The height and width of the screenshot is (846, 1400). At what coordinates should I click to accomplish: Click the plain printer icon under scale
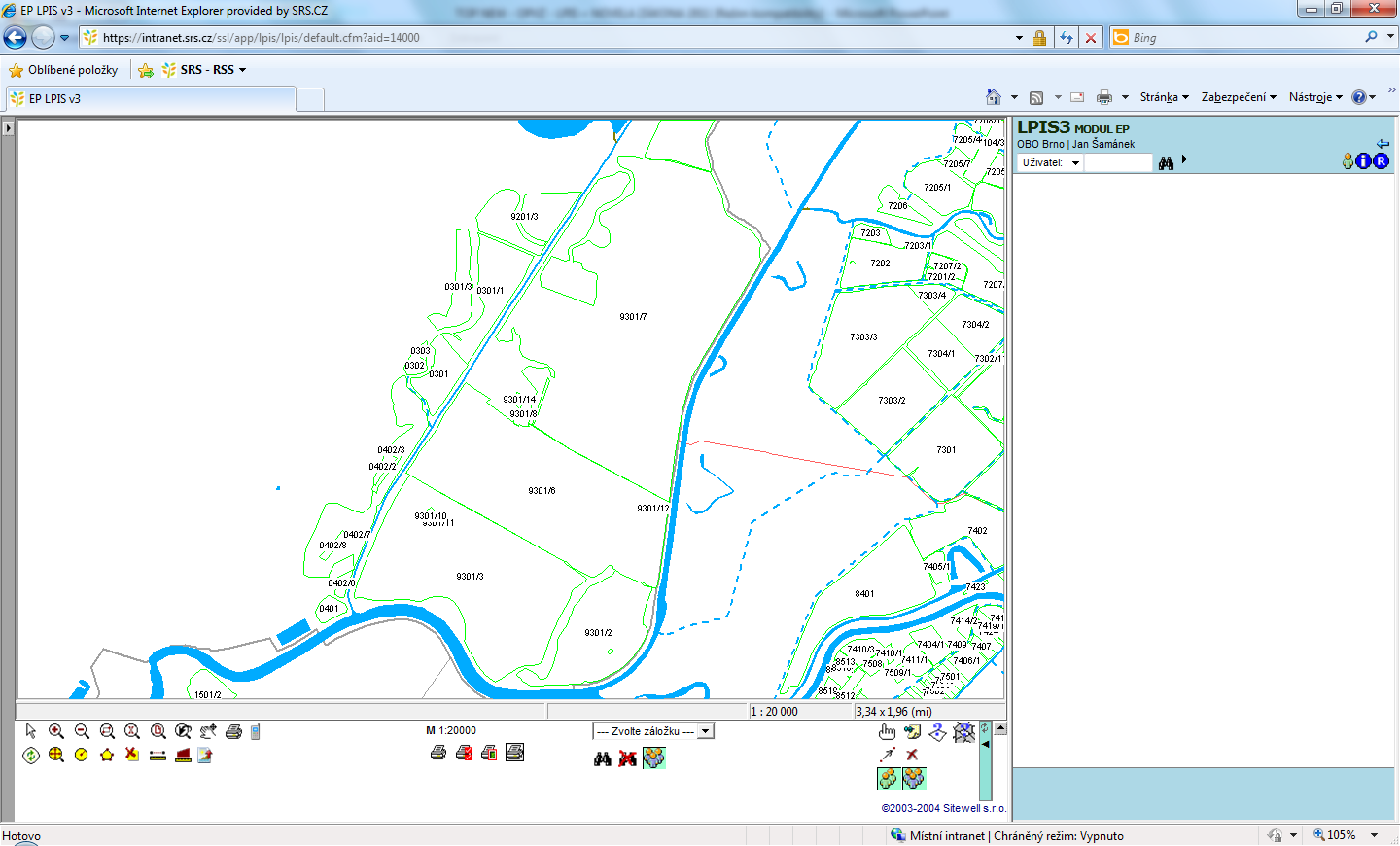pos(438,753)
